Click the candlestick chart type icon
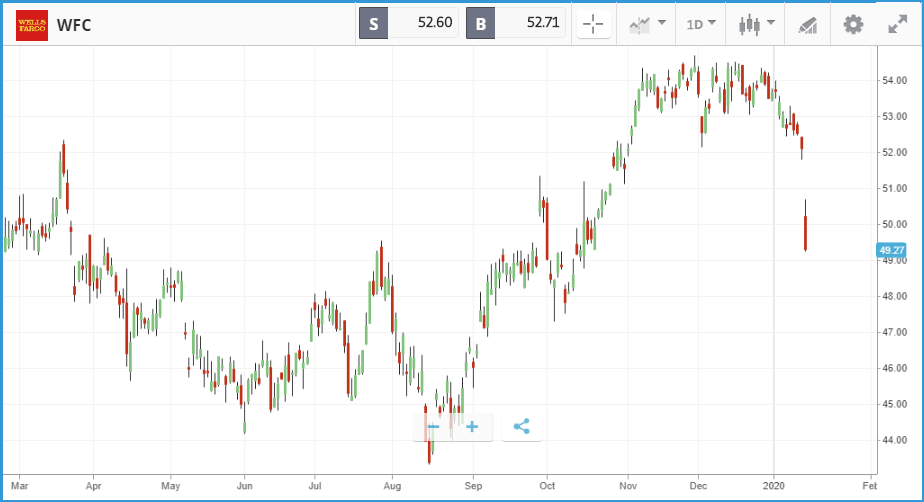924x502 pixels. point(749,24)
